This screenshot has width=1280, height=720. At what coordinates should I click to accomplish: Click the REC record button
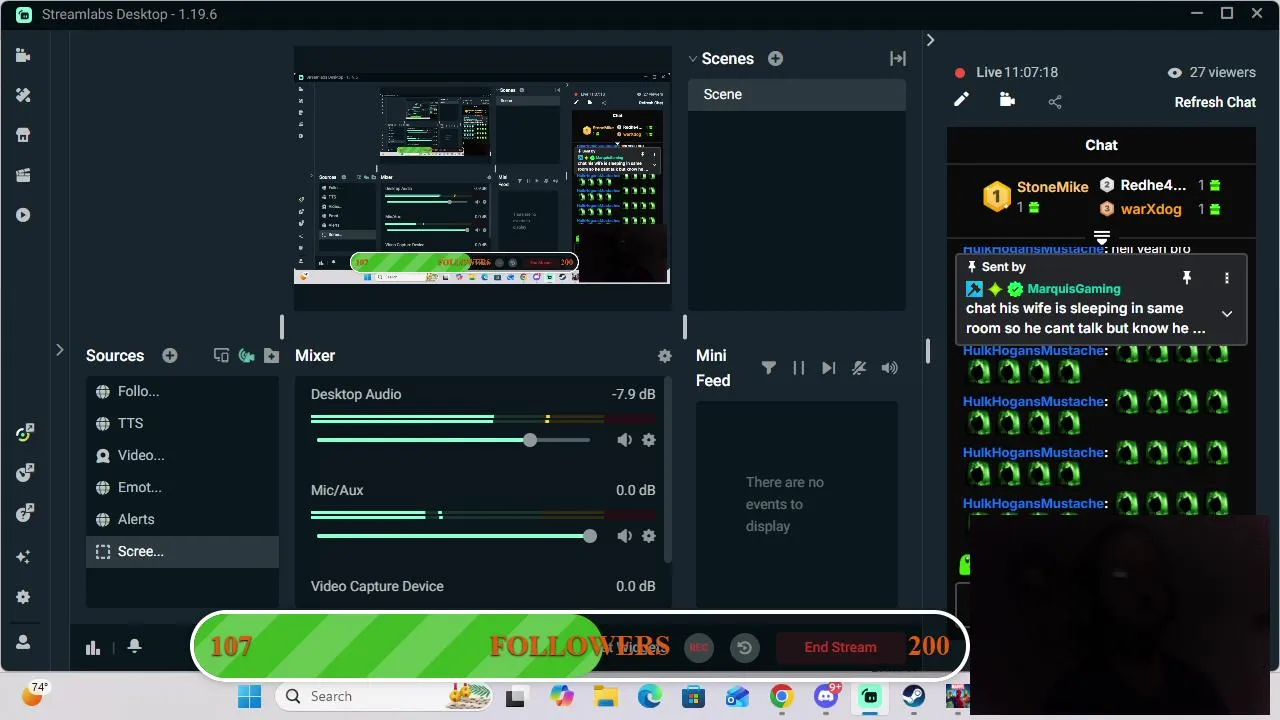699,647
